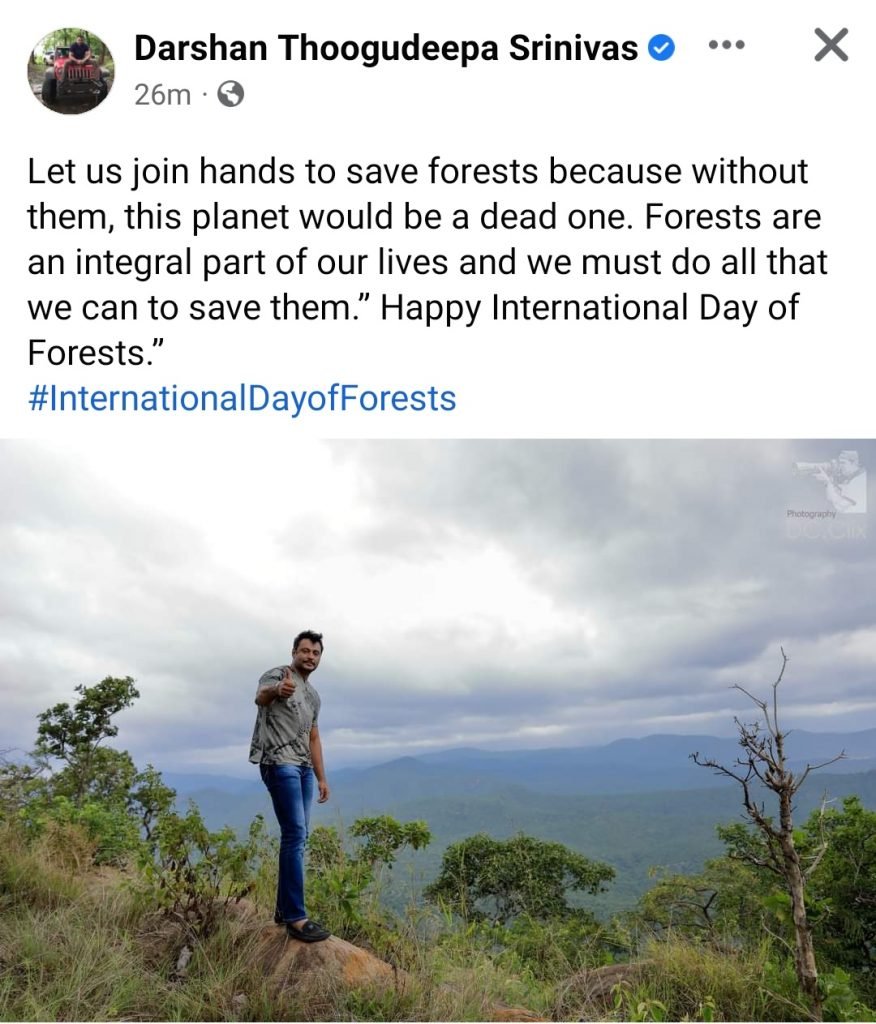Click "Happy International Day of Forests" text
The width and height of the screenshot is (876, 1024).
412,330
